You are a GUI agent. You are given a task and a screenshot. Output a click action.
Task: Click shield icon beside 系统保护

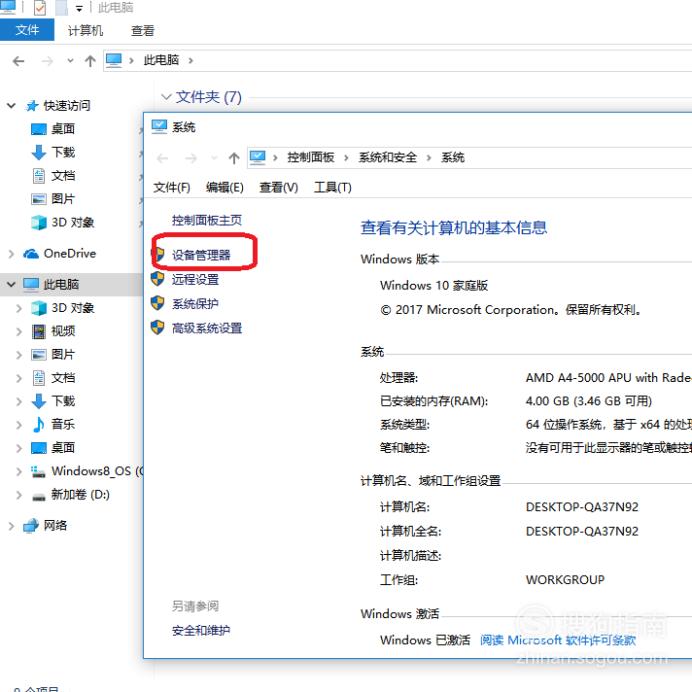pyautogui.click(x=158, y=303)
